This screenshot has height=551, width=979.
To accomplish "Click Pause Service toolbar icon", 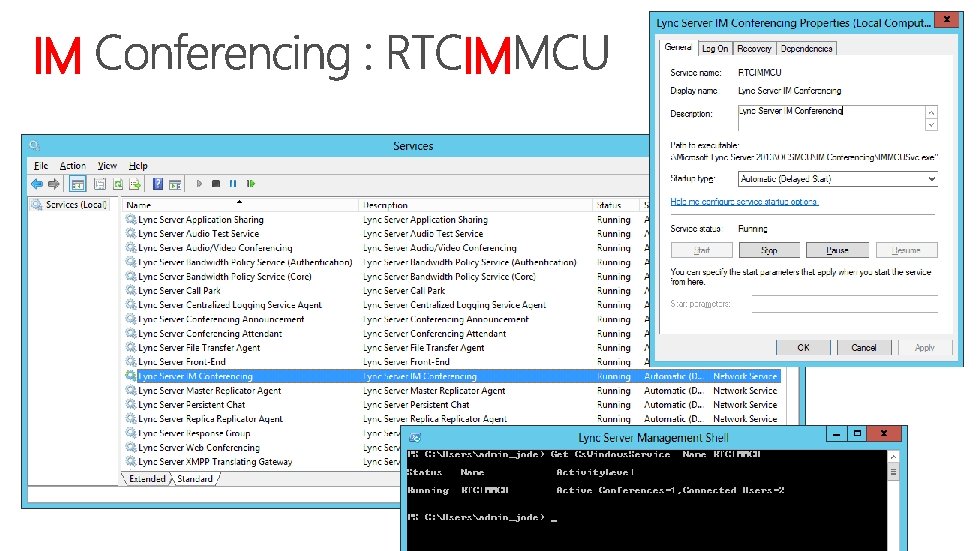I will (x=233, y=183).
